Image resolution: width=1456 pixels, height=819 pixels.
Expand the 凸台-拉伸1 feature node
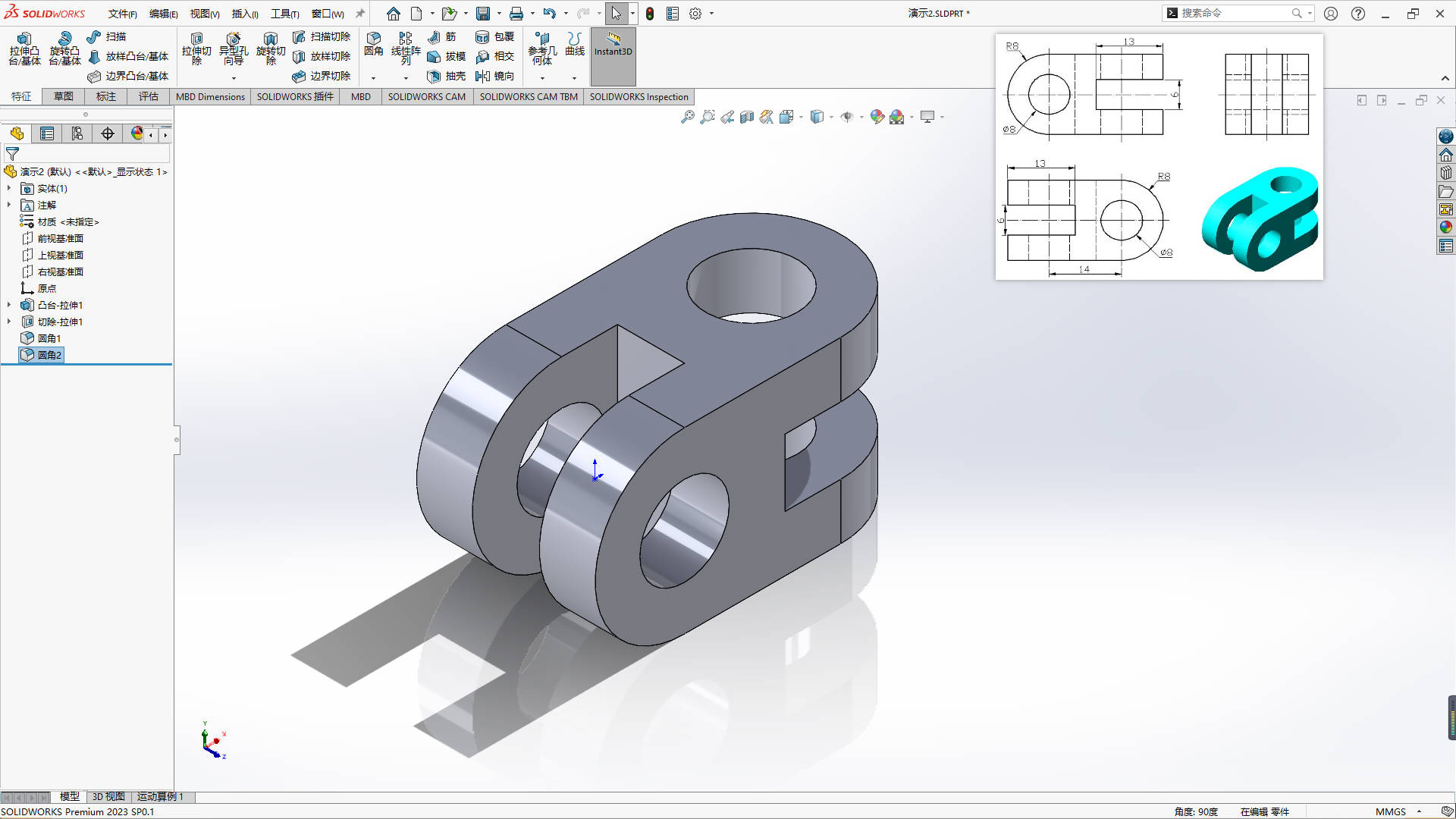(9, 305)
